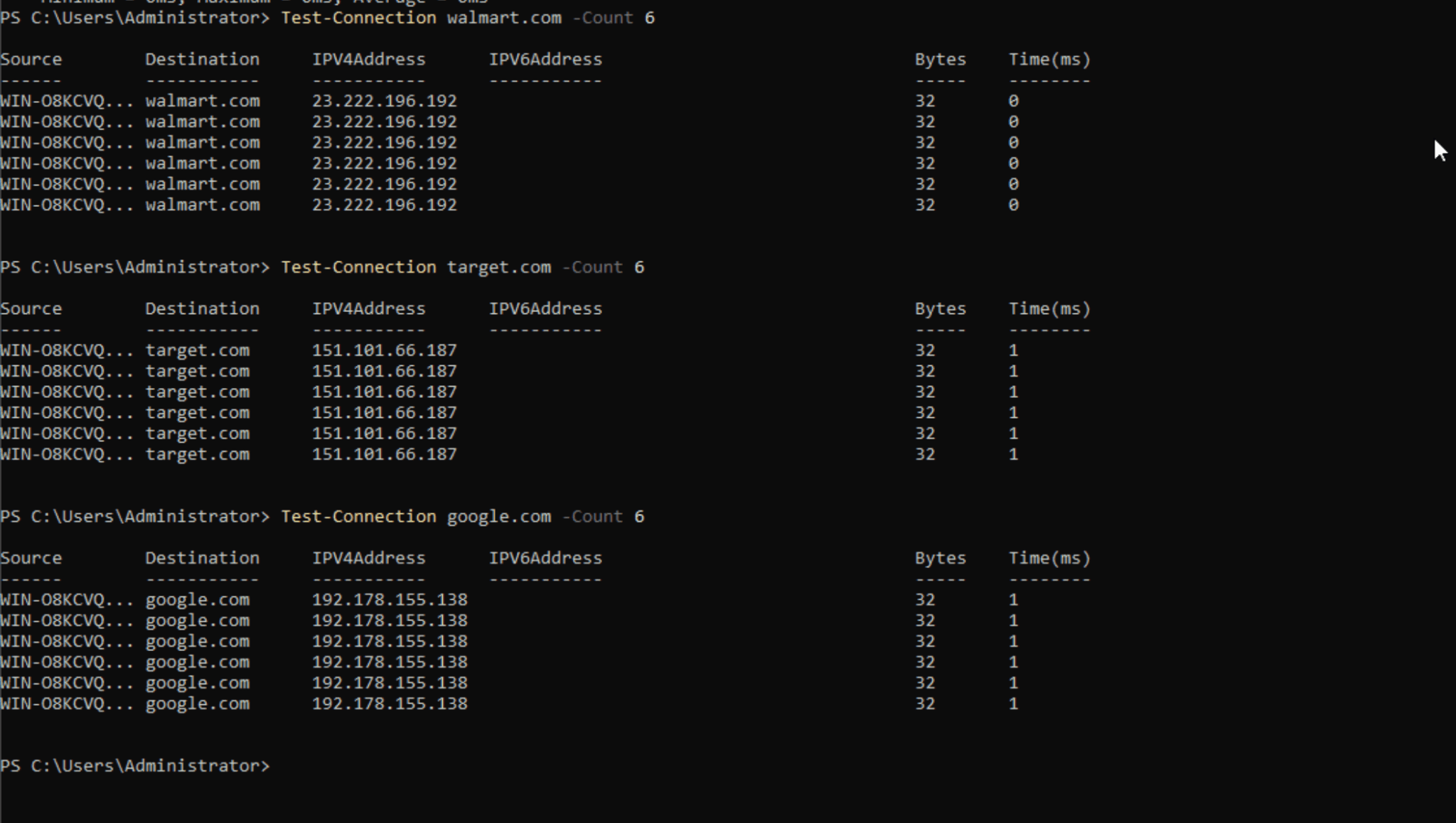This screenshot has height=823, width=1456.
Task: Select google.com argument in the command line
Action: point(499,517)
